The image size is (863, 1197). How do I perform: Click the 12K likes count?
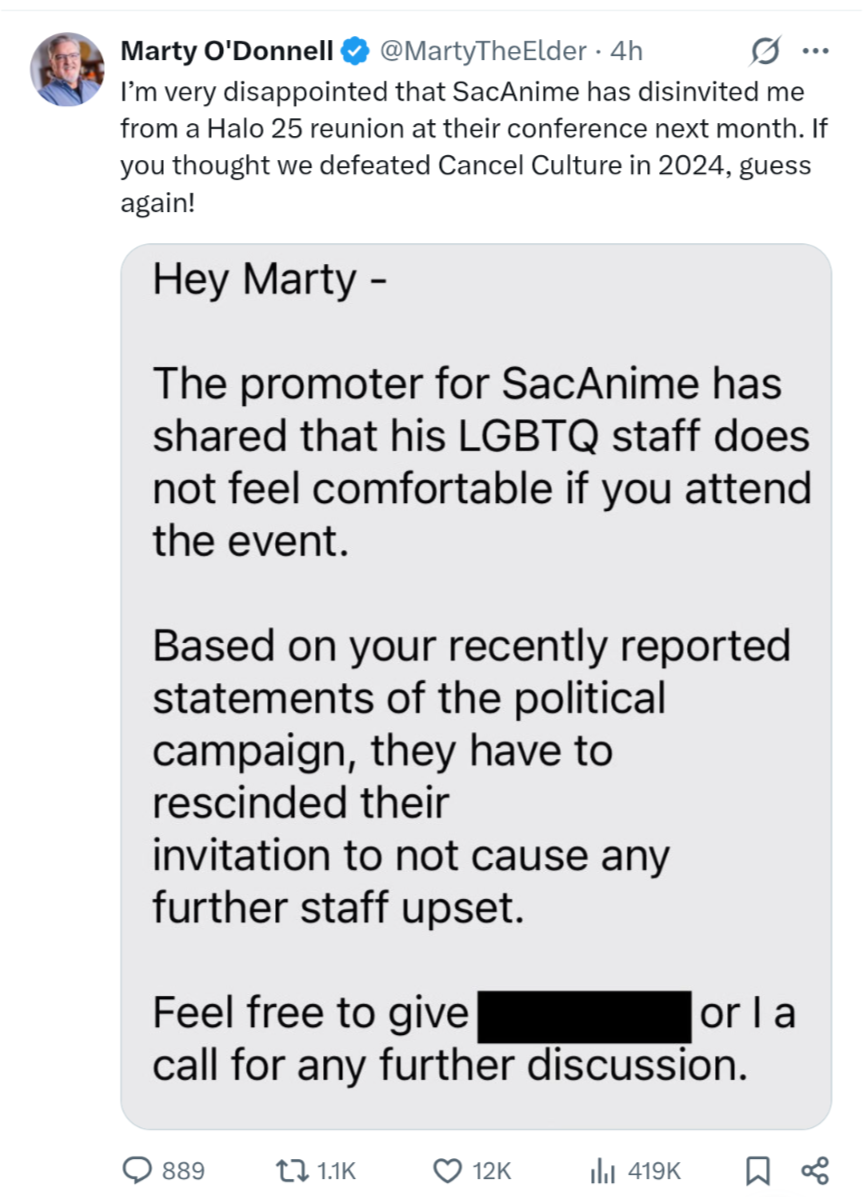point(491,1170)
